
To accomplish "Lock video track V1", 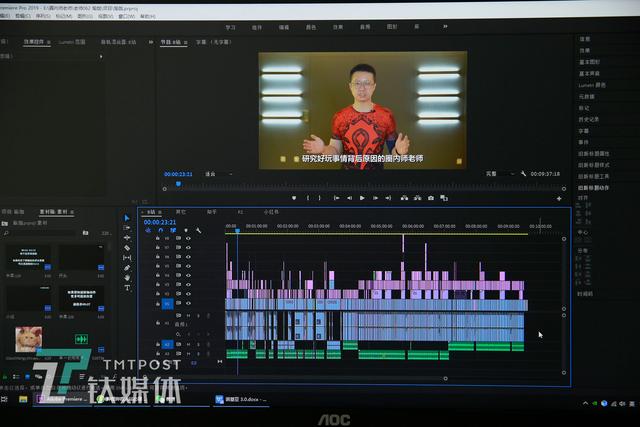I will pos(158,303).
